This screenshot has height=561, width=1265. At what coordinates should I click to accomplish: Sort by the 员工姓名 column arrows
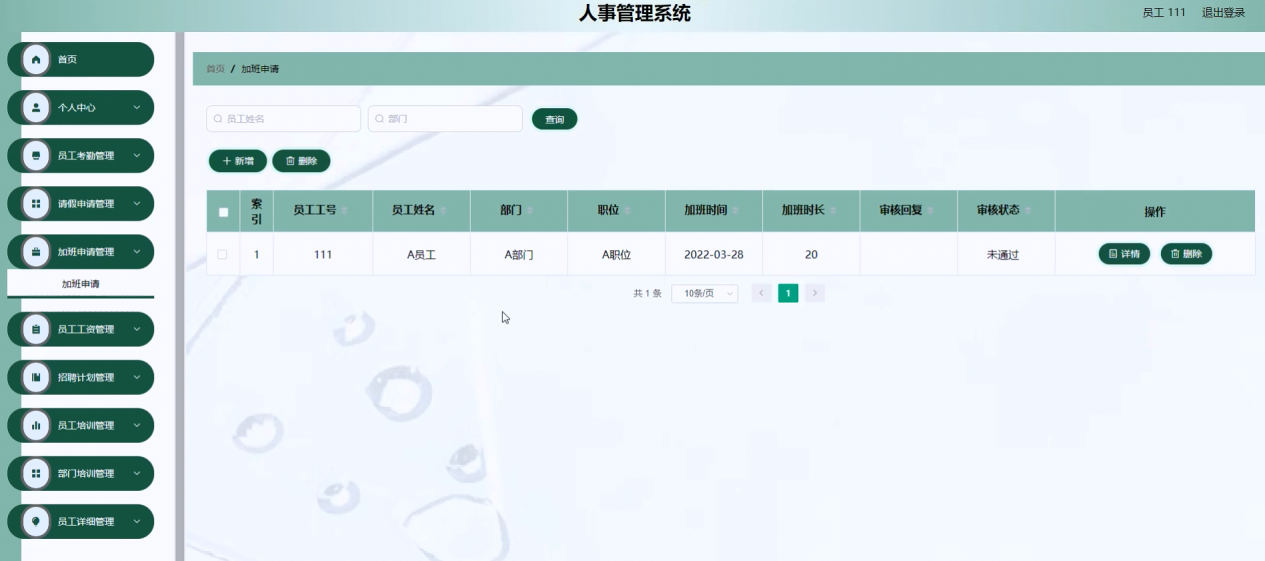click(x=443, y=211)
